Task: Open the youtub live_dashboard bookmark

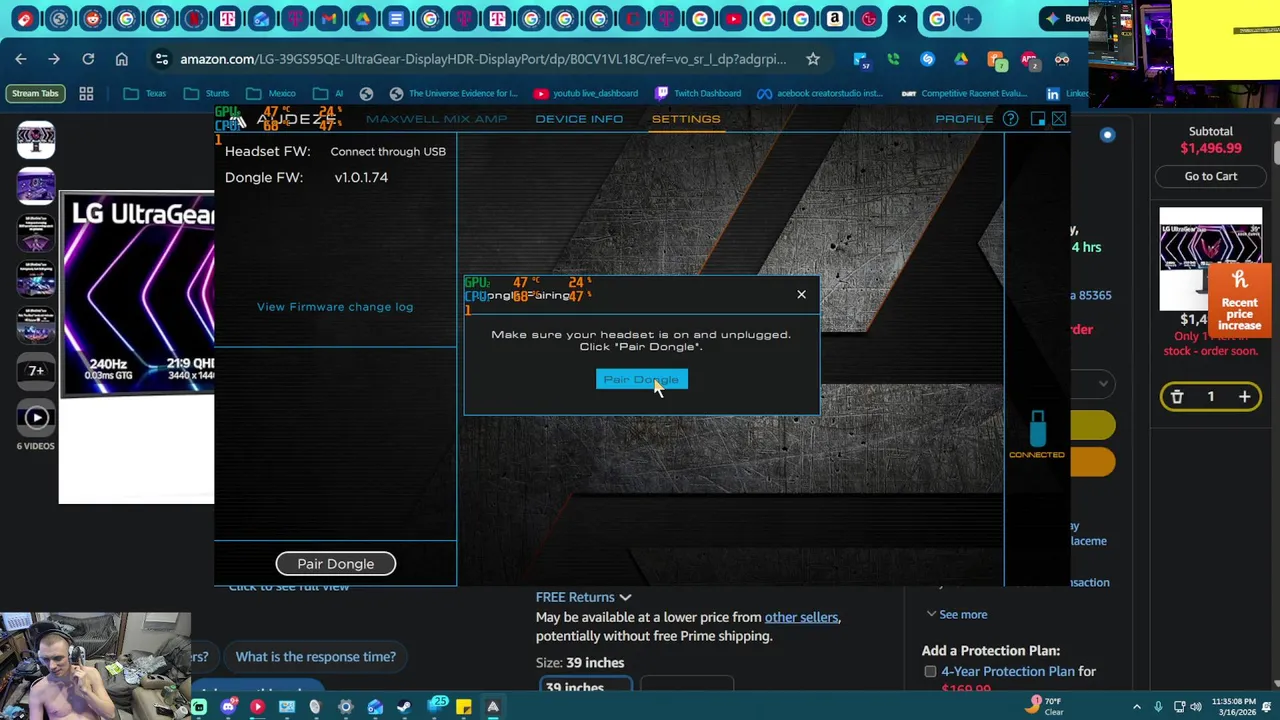Action: [586, 93]
